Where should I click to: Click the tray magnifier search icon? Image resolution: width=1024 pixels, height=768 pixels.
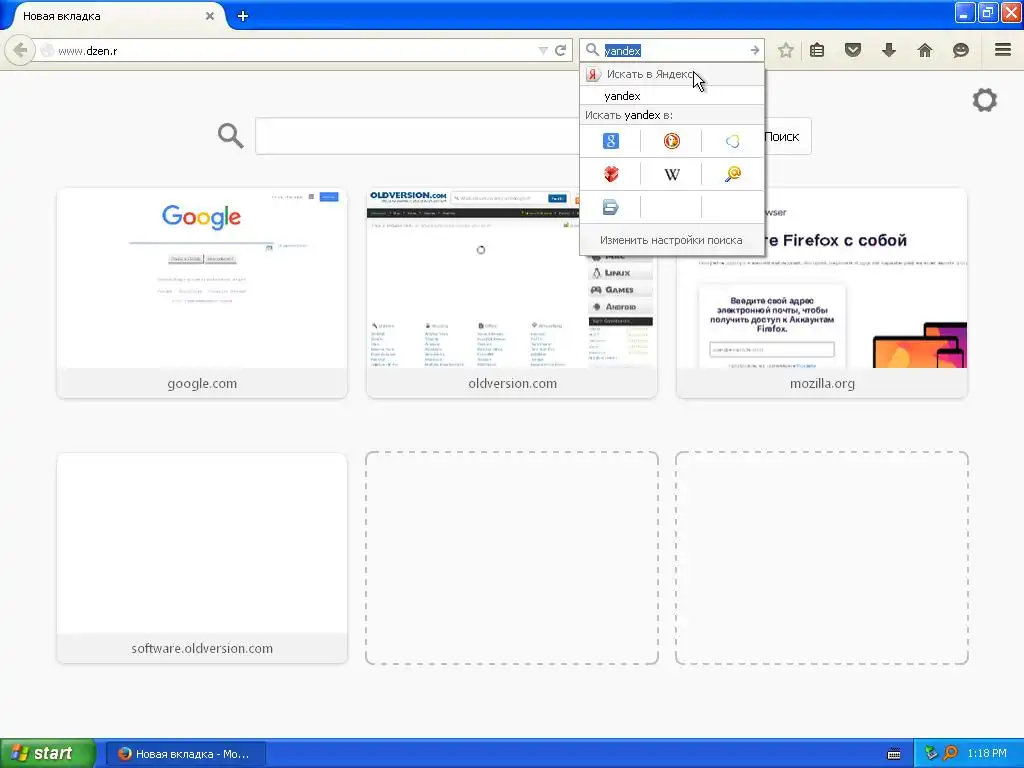coord(950,753)
